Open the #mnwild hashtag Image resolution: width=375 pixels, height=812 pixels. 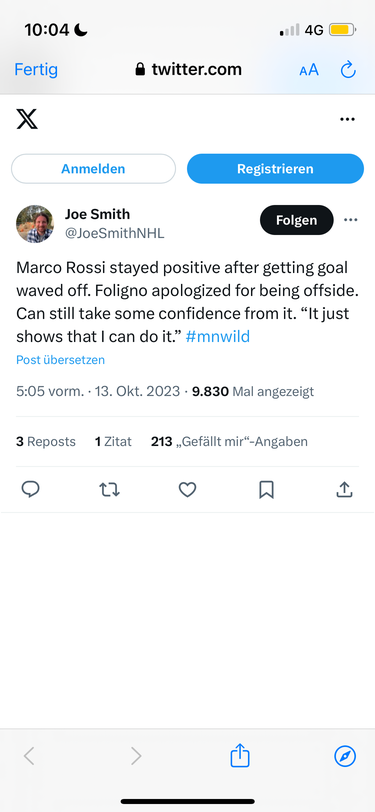218,337
